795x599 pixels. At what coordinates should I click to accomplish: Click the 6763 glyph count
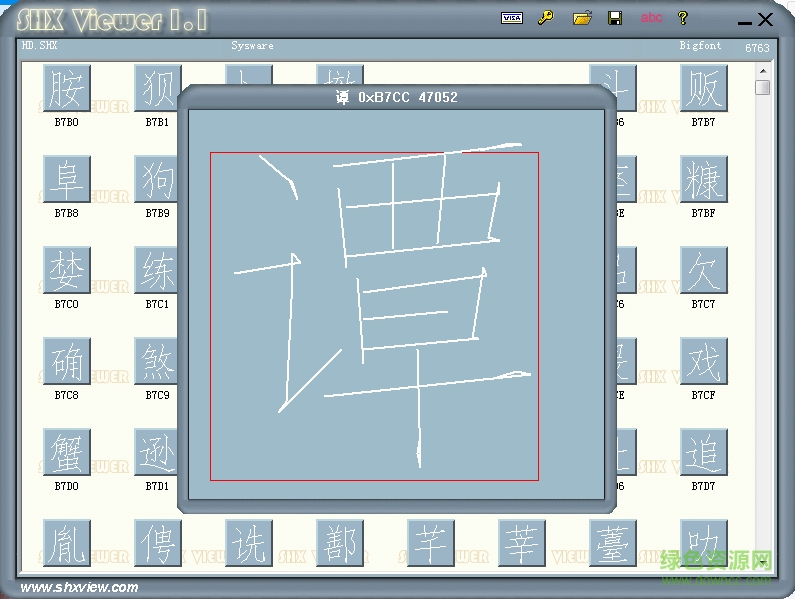click(x=757, y=48)
